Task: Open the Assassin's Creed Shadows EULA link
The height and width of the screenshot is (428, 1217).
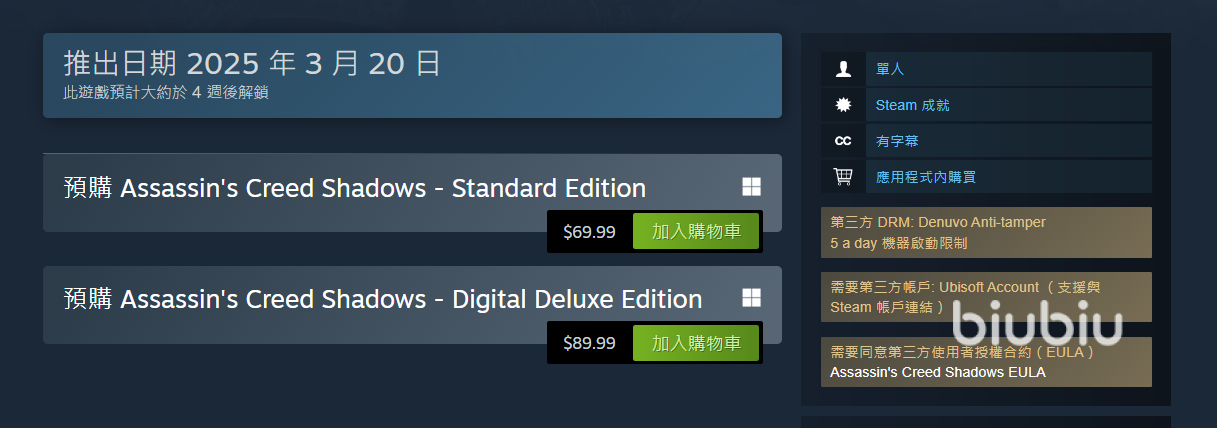Action: [937, 372]
